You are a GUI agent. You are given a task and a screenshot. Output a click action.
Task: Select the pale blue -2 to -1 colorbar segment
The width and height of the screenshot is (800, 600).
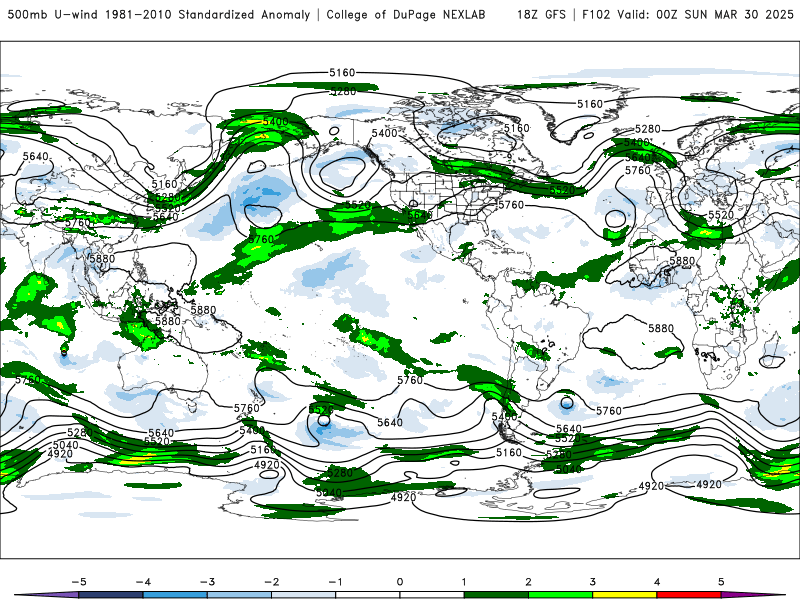click(x=304, y=595)
